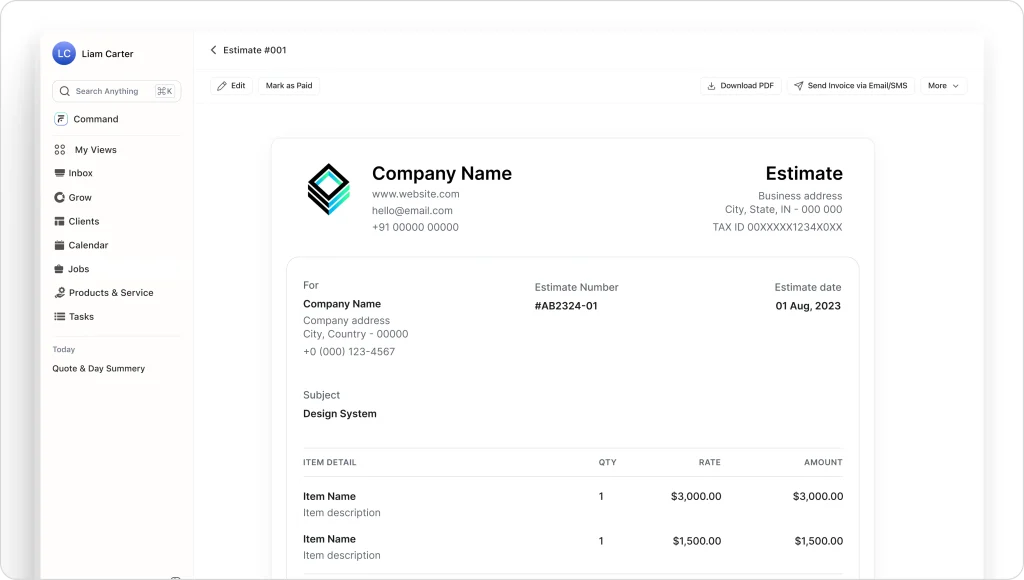
Task: Select the My Views grid icon
Action: [60, 149]
